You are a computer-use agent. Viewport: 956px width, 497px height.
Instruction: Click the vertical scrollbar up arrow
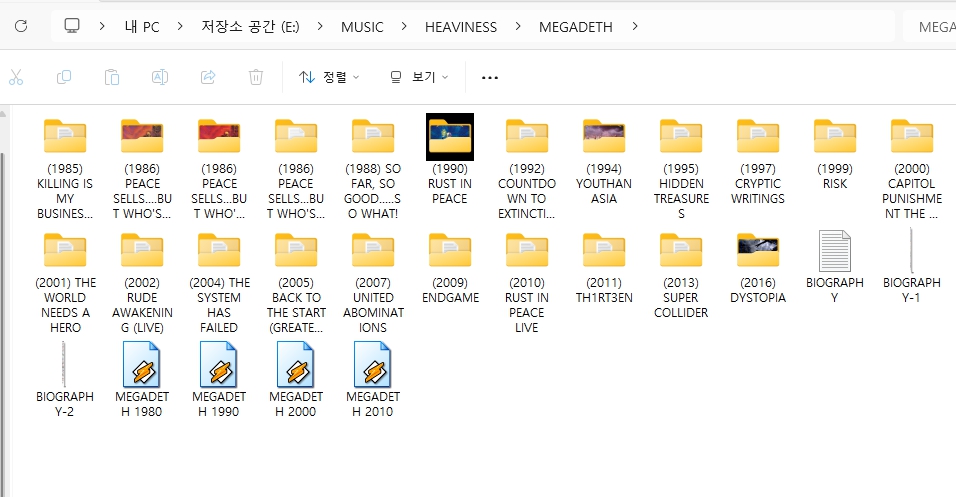coord(3,113)
